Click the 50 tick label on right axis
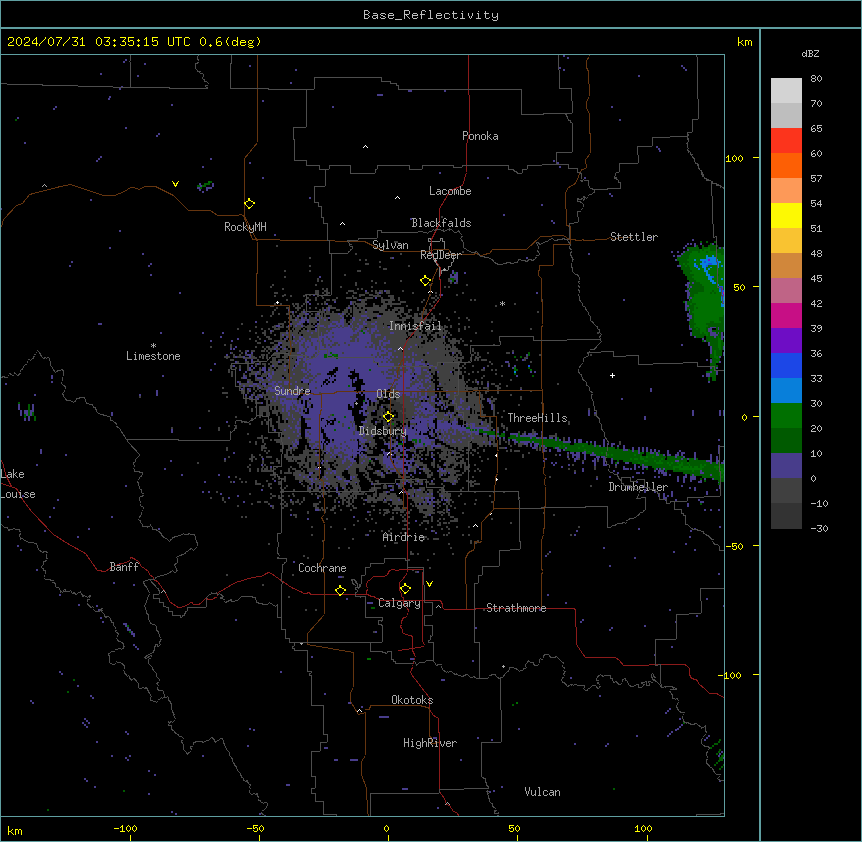Screen dimensions: 862x842 pyautogui.click(x=739, y=287)
